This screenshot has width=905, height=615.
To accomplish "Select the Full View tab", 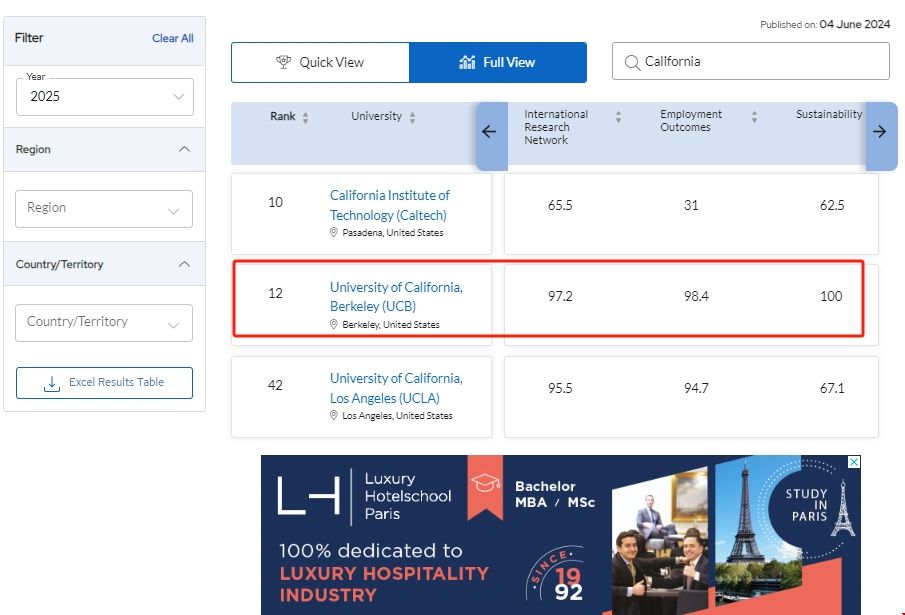I will [x=498, y=62].
